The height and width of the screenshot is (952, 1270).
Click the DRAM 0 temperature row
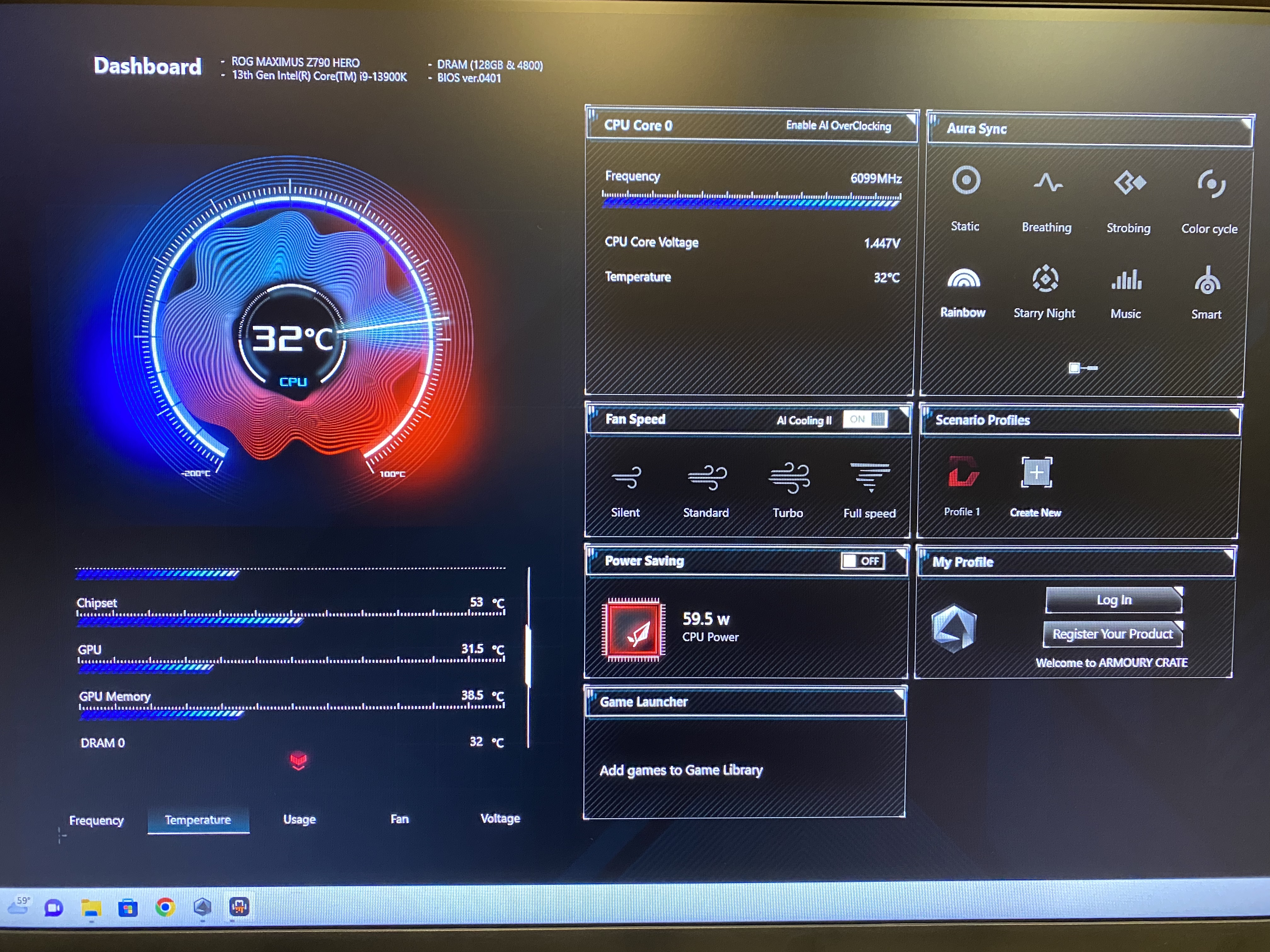click(x=292, y=743)
